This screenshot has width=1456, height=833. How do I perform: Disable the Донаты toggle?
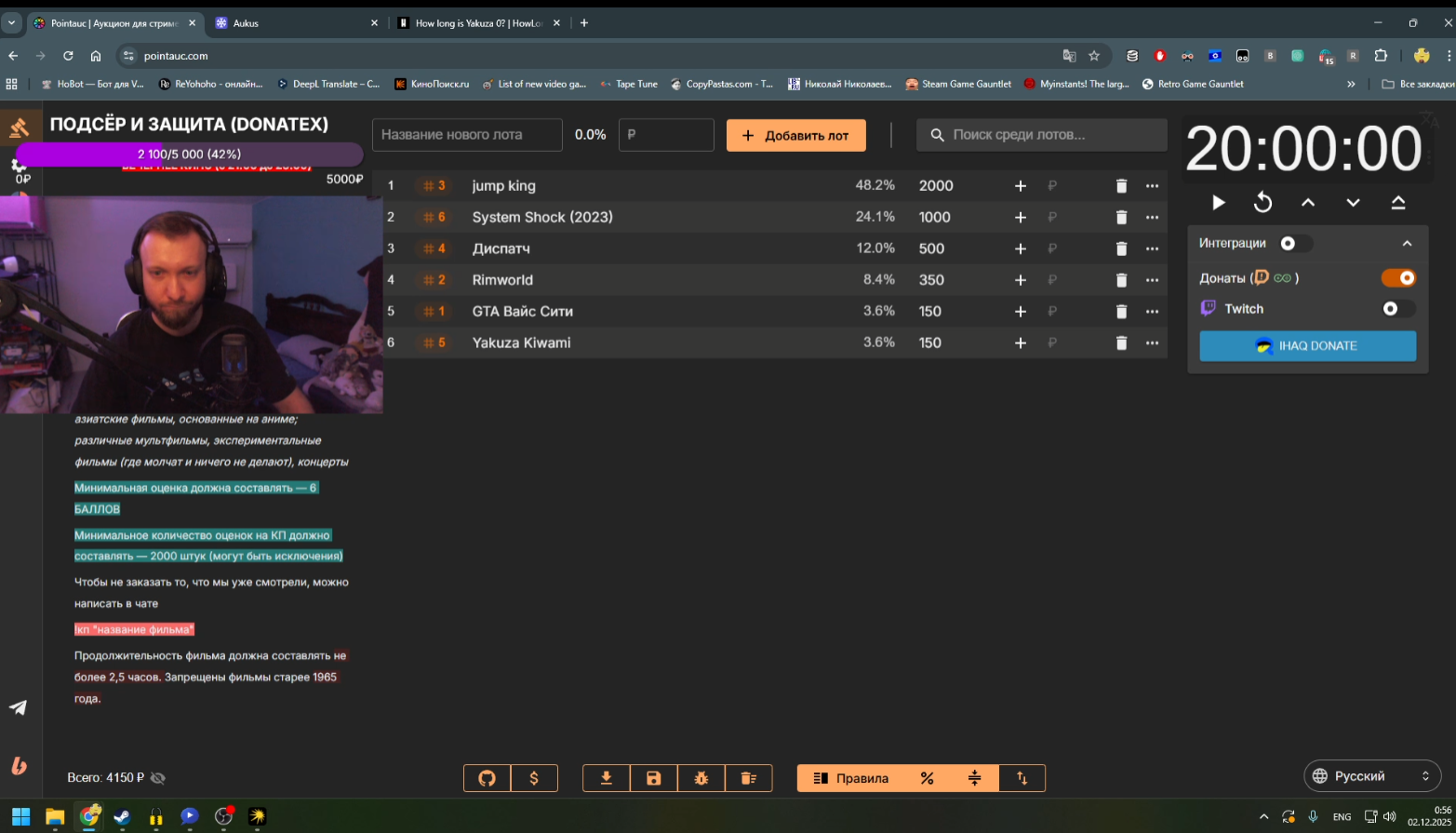1398,277
